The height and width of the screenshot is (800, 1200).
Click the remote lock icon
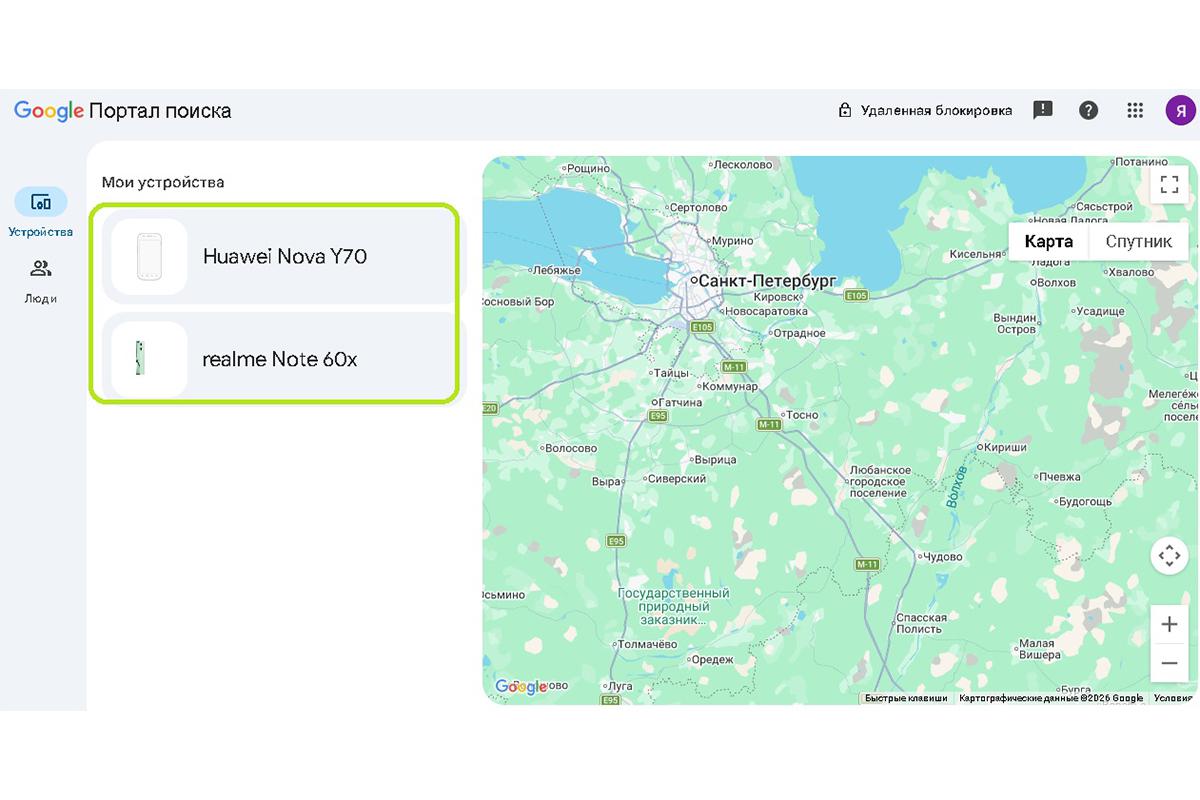point(845,110)
